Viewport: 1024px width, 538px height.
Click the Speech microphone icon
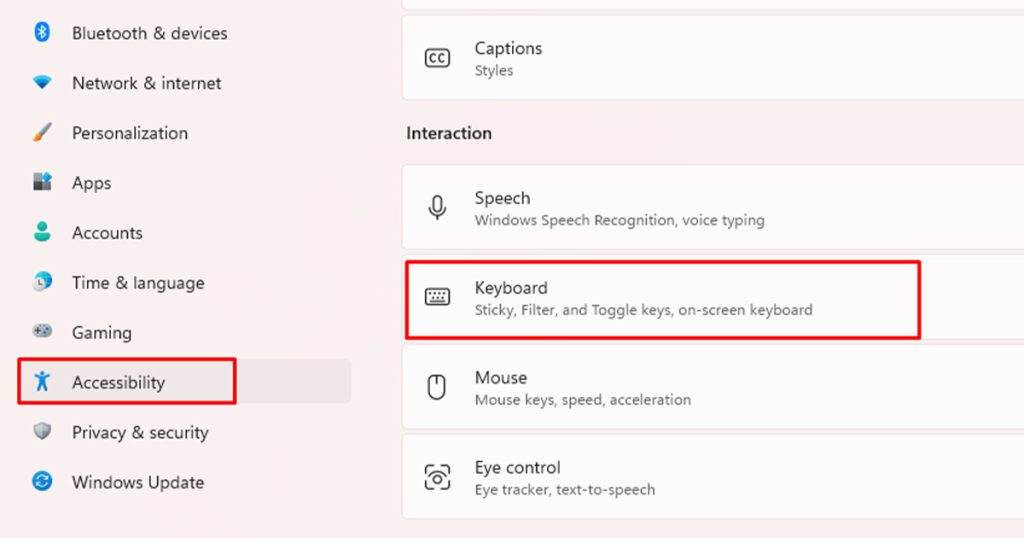(437, 208)
